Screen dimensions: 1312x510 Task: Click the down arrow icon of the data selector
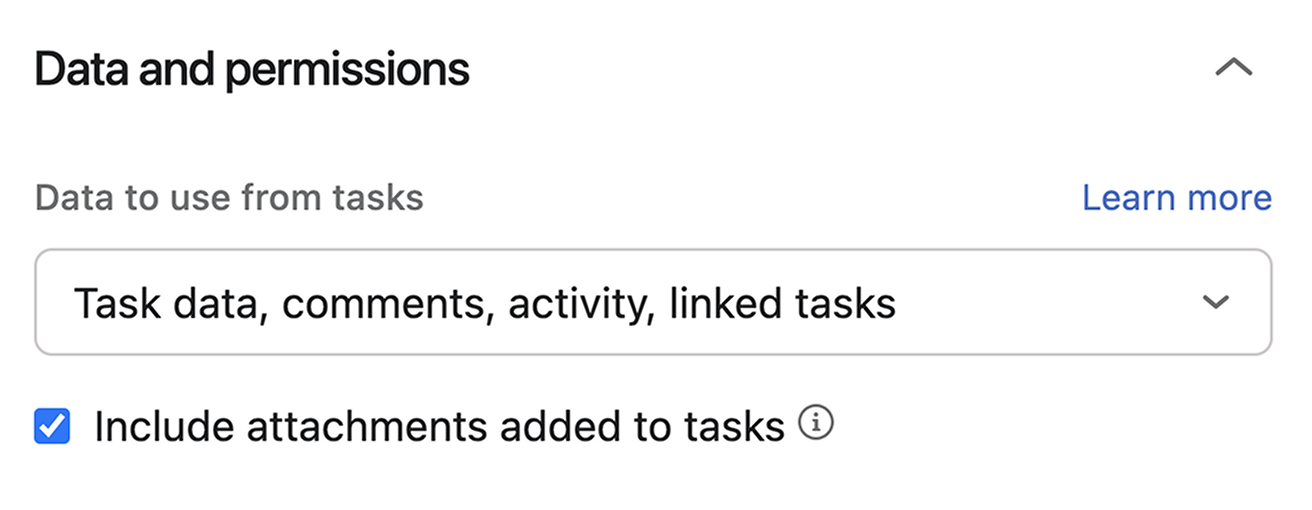click(1215, 302)
